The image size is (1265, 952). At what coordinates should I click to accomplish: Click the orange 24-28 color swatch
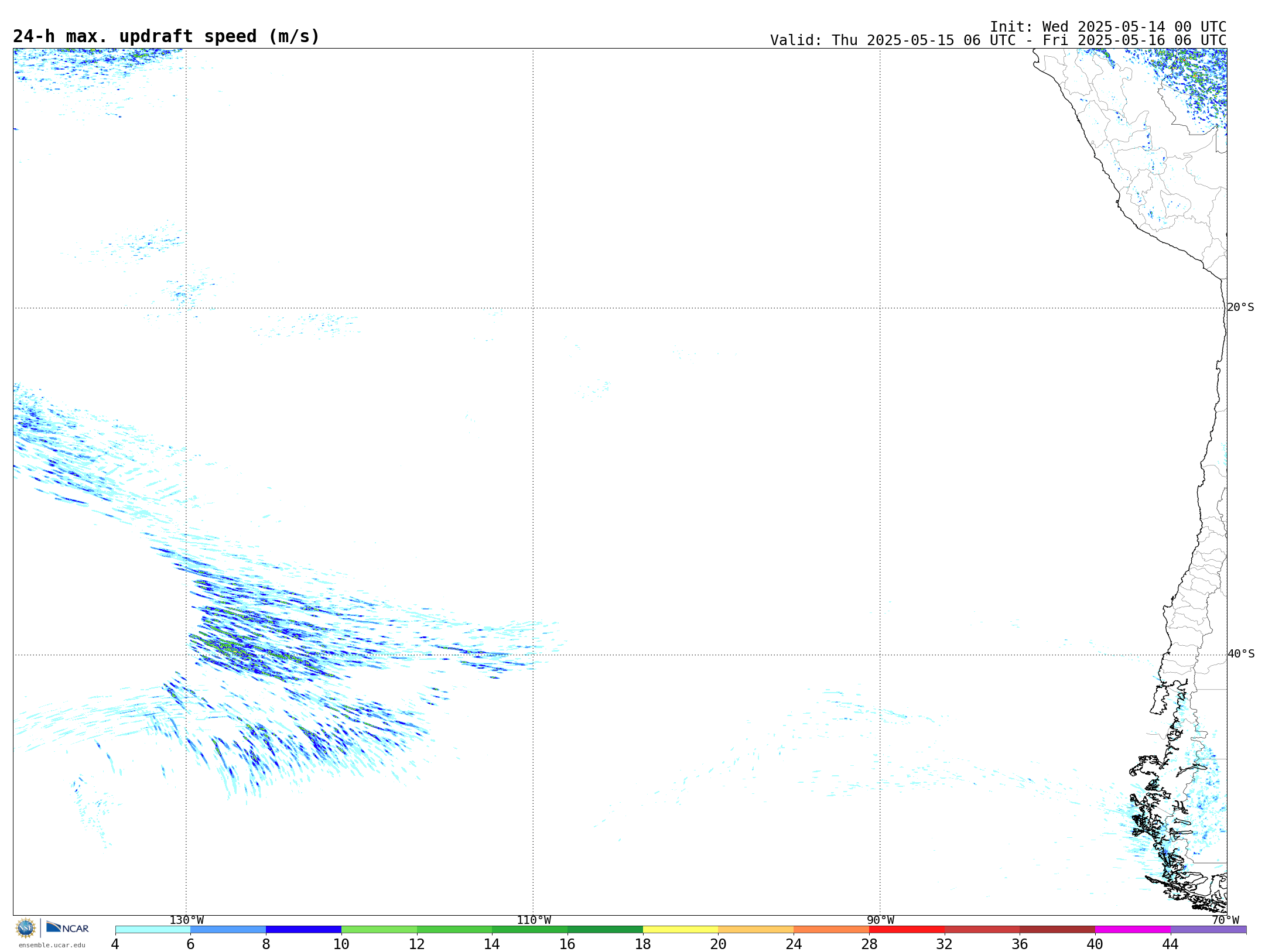832,930
